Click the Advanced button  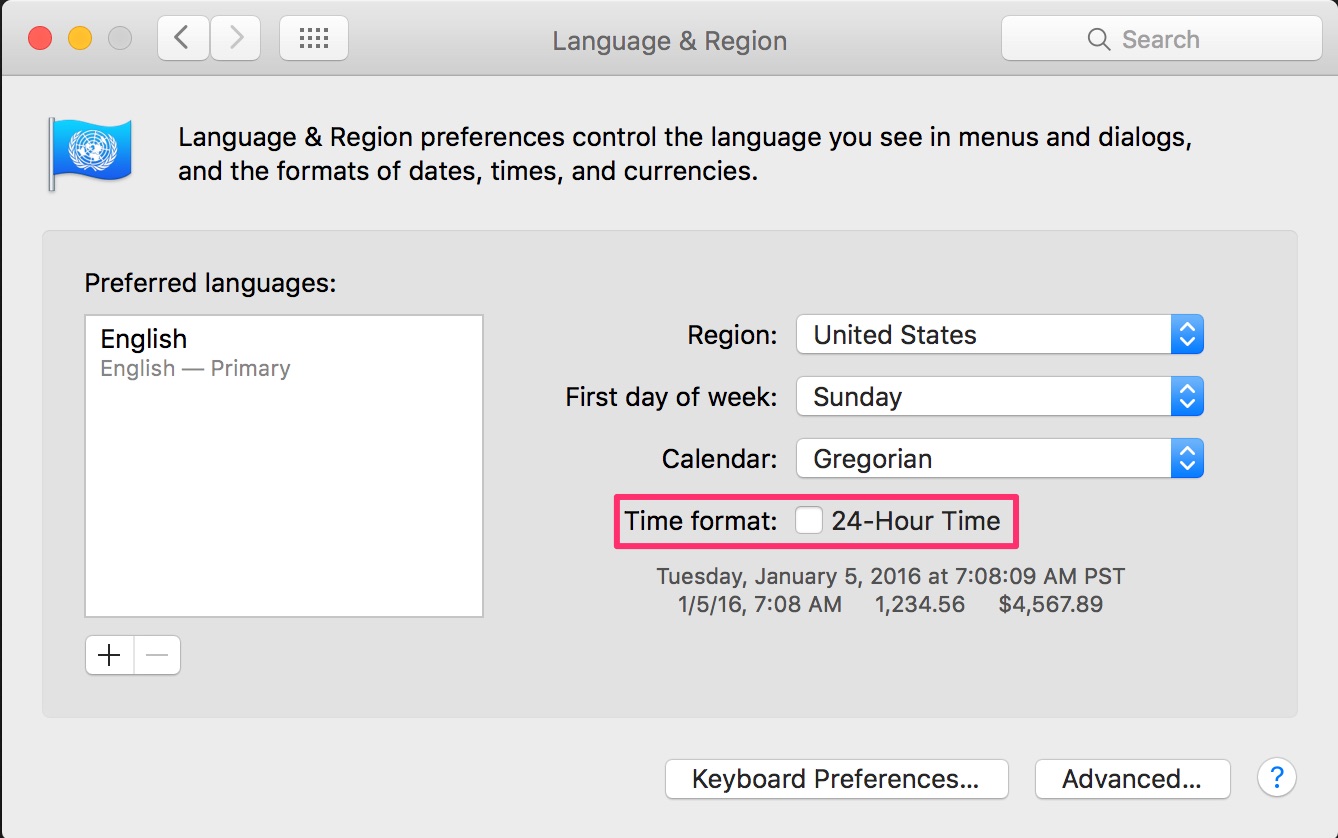[x=1132, y=779]
